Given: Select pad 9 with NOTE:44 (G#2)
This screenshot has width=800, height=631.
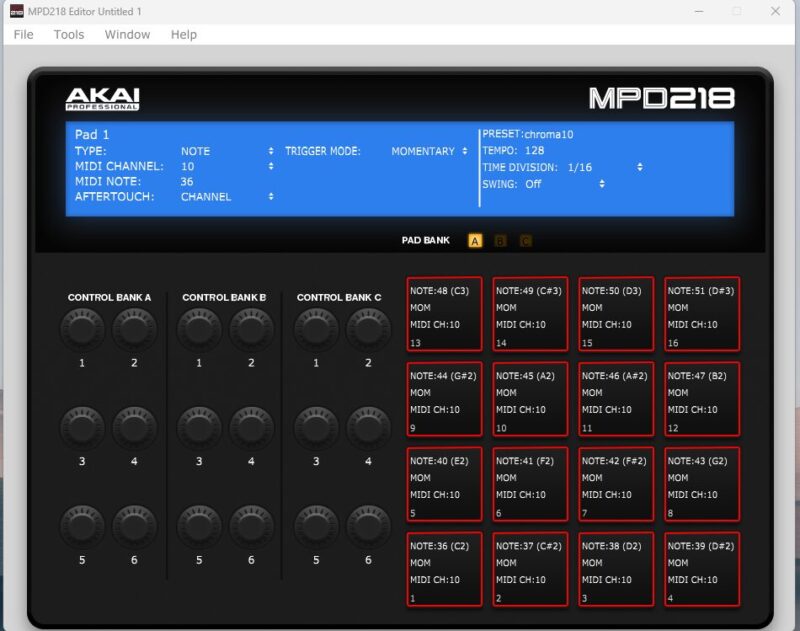Looking at the screenshot, I should click(444, 399).
